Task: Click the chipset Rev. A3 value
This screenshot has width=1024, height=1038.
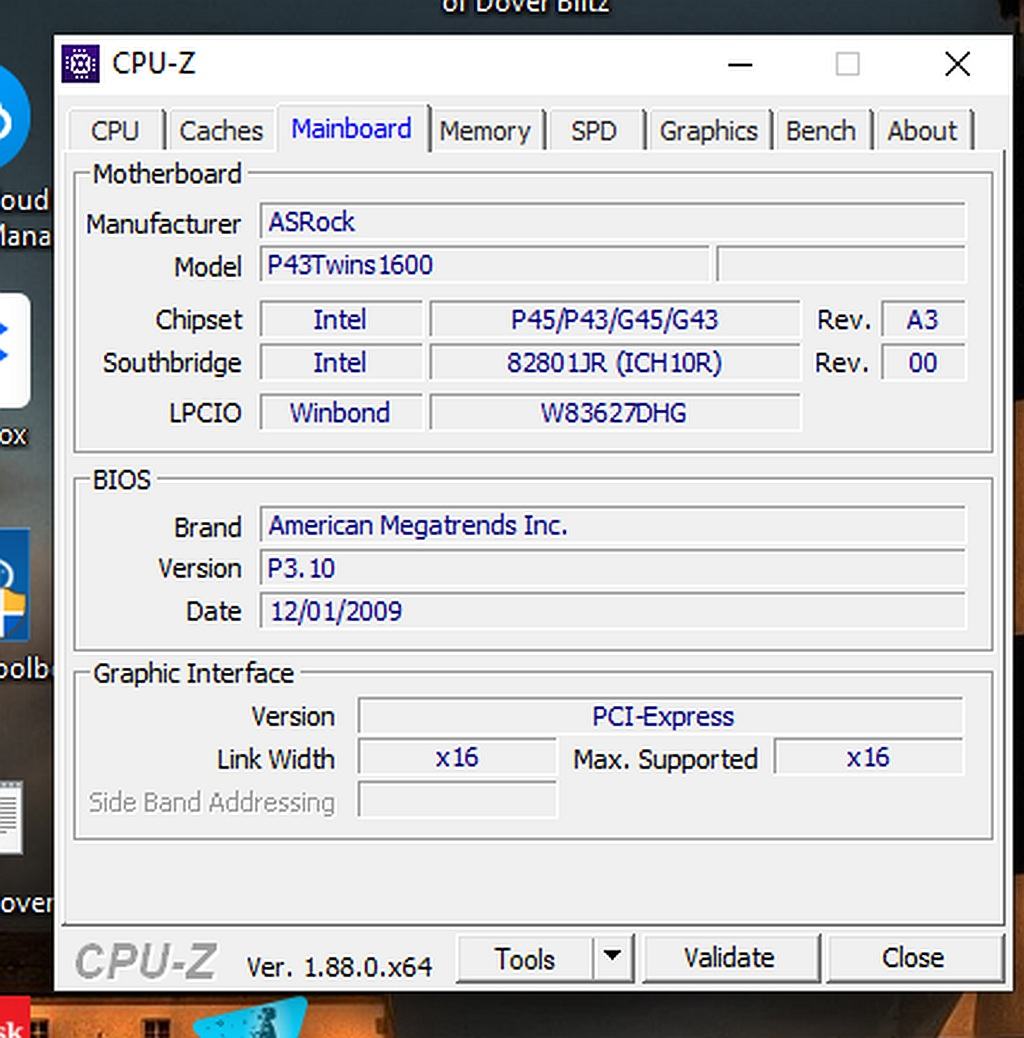Action: click(923, 320)
